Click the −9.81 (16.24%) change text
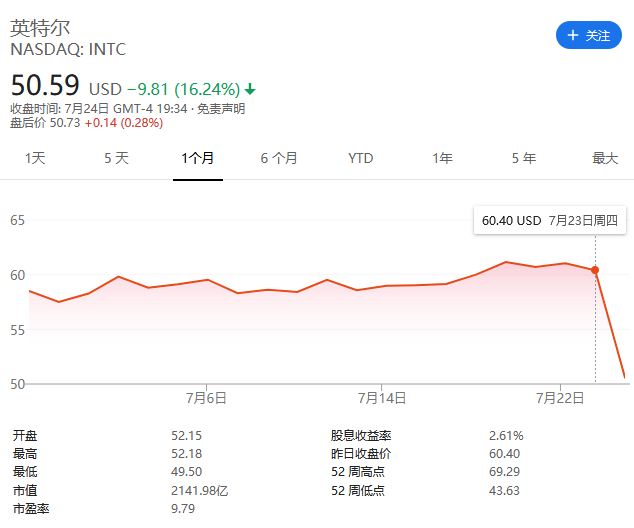Screen dimensions: 634x528 [x=184, y=89]
